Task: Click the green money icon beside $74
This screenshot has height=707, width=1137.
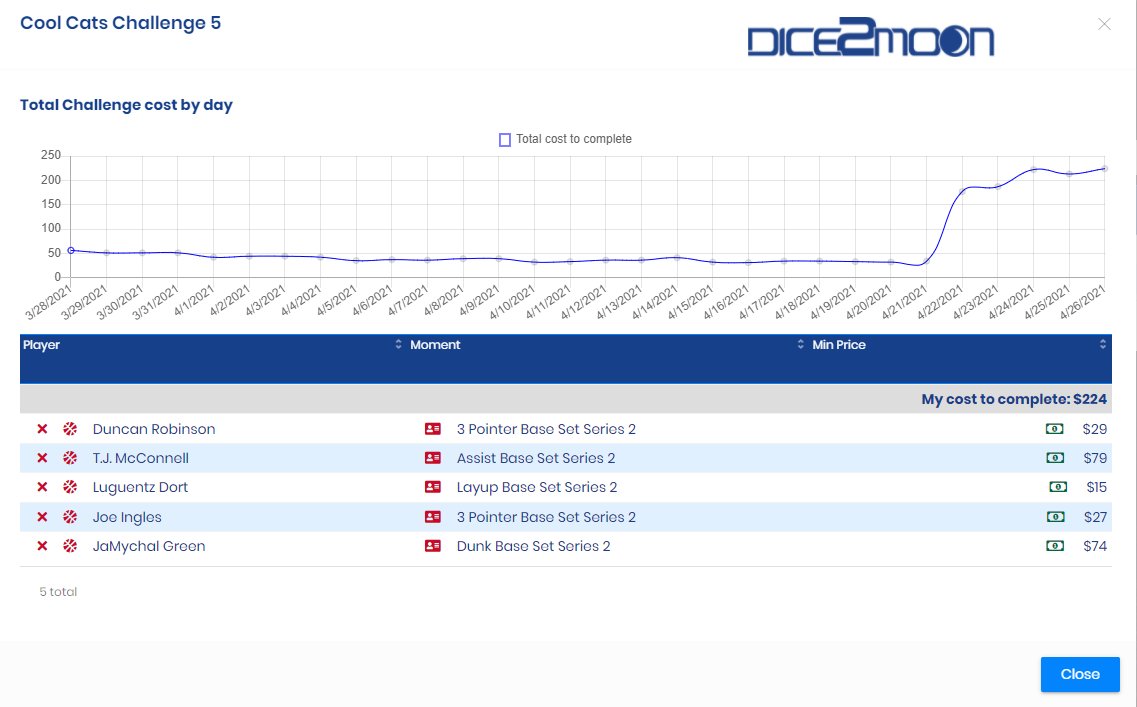Action: pyautogui.click(x=1055, y=545)
